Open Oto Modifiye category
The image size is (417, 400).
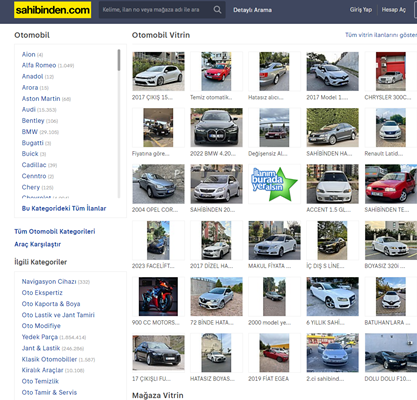click(41, 326)
